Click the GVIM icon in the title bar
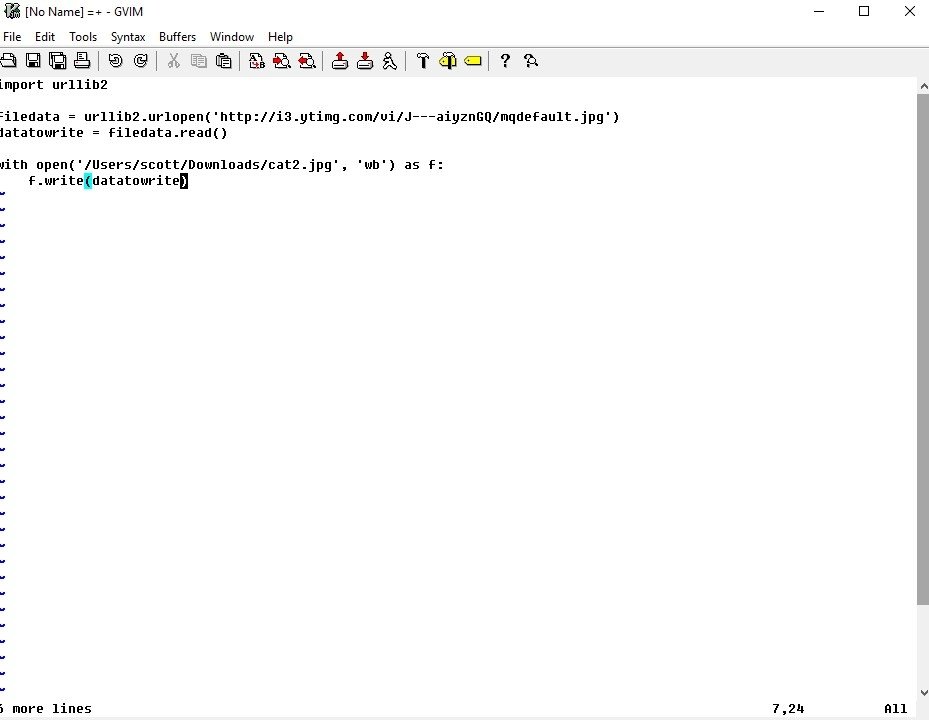The image size is (929, 720). 12,11
